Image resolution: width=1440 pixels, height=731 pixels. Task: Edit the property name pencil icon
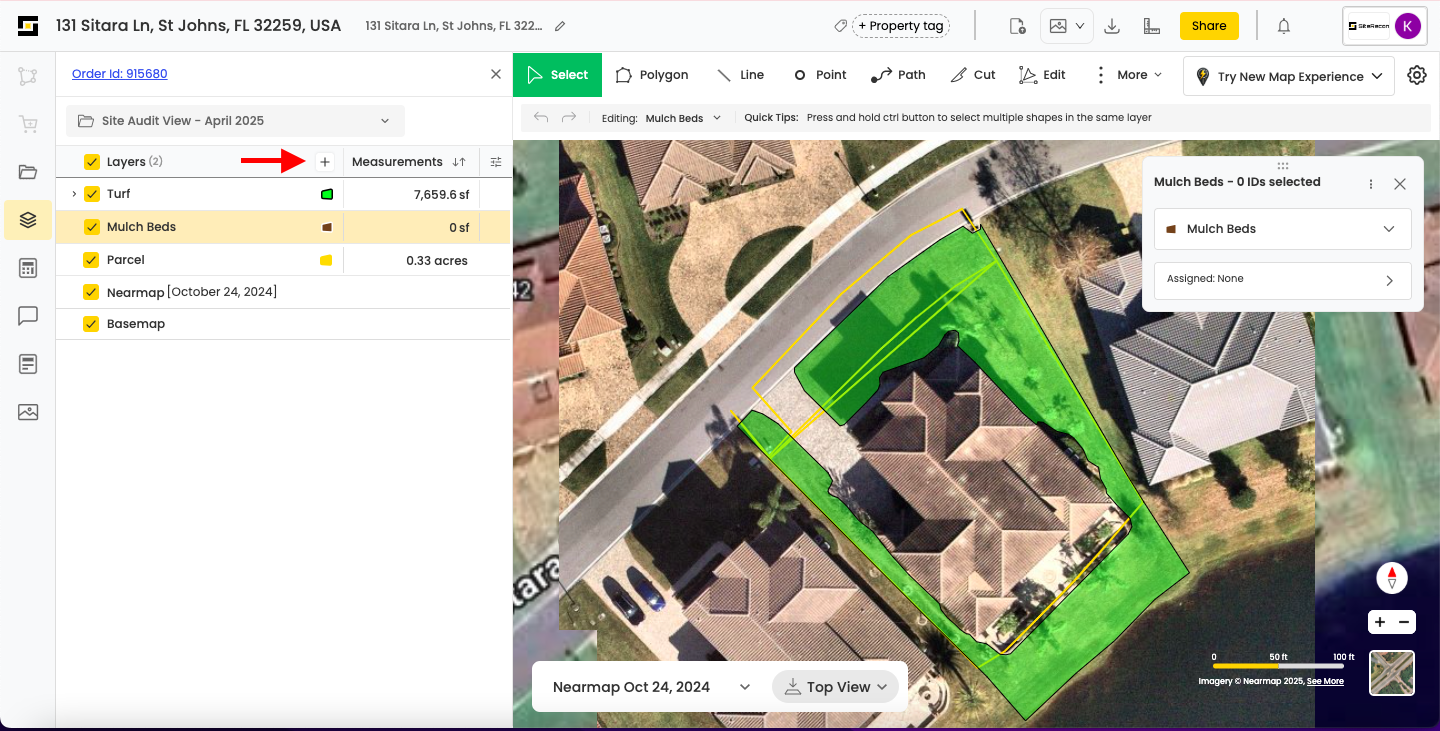pyautogui.click(x=560, y=26)
